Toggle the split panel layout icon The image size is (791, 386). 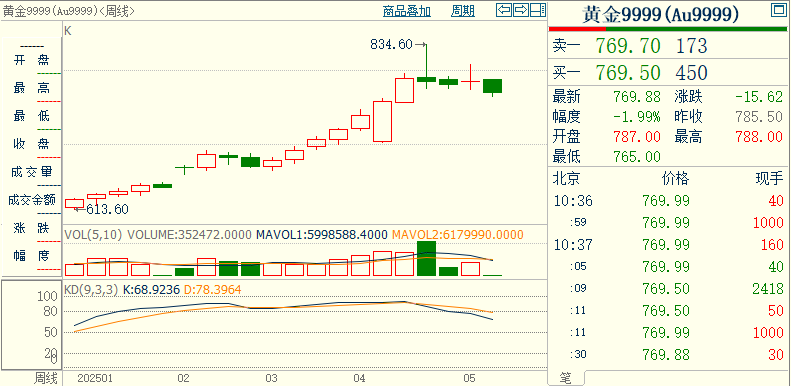coord(538,10)
